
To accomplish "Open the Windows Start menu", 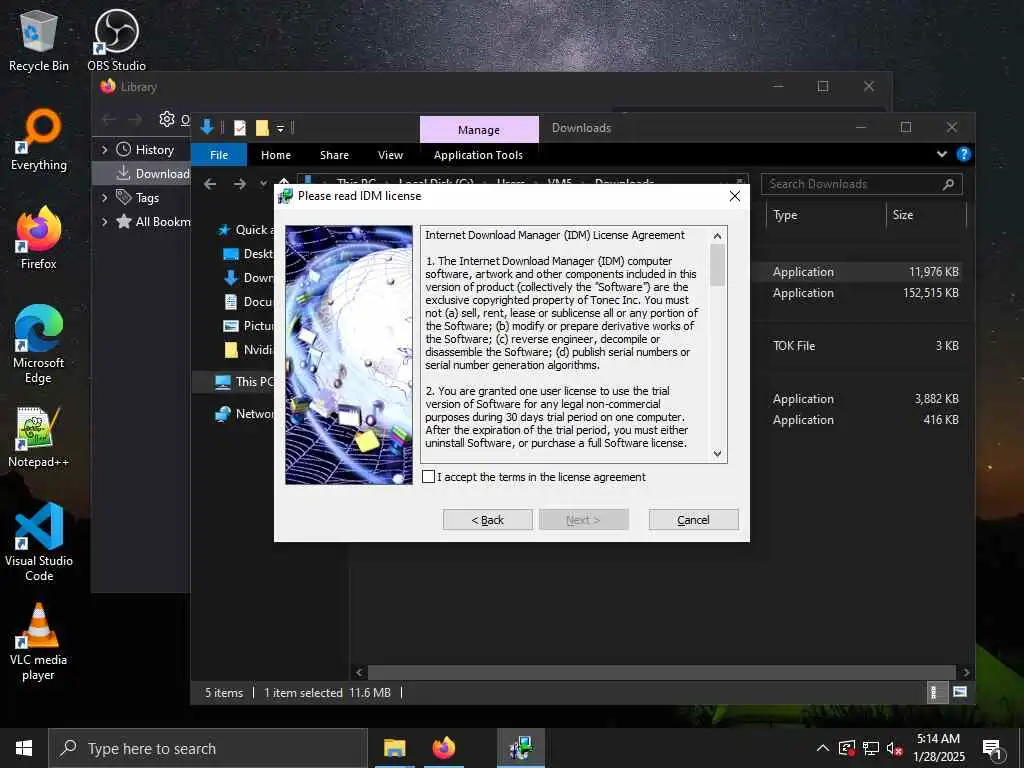I will [24, 748].
